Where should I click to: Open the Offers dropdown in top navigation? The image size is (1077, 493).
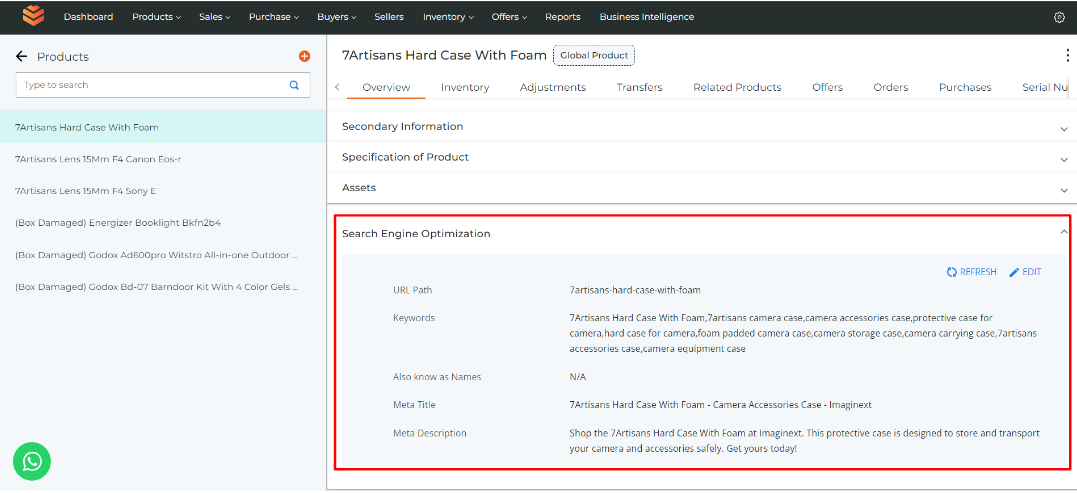(x=509, y=16)
